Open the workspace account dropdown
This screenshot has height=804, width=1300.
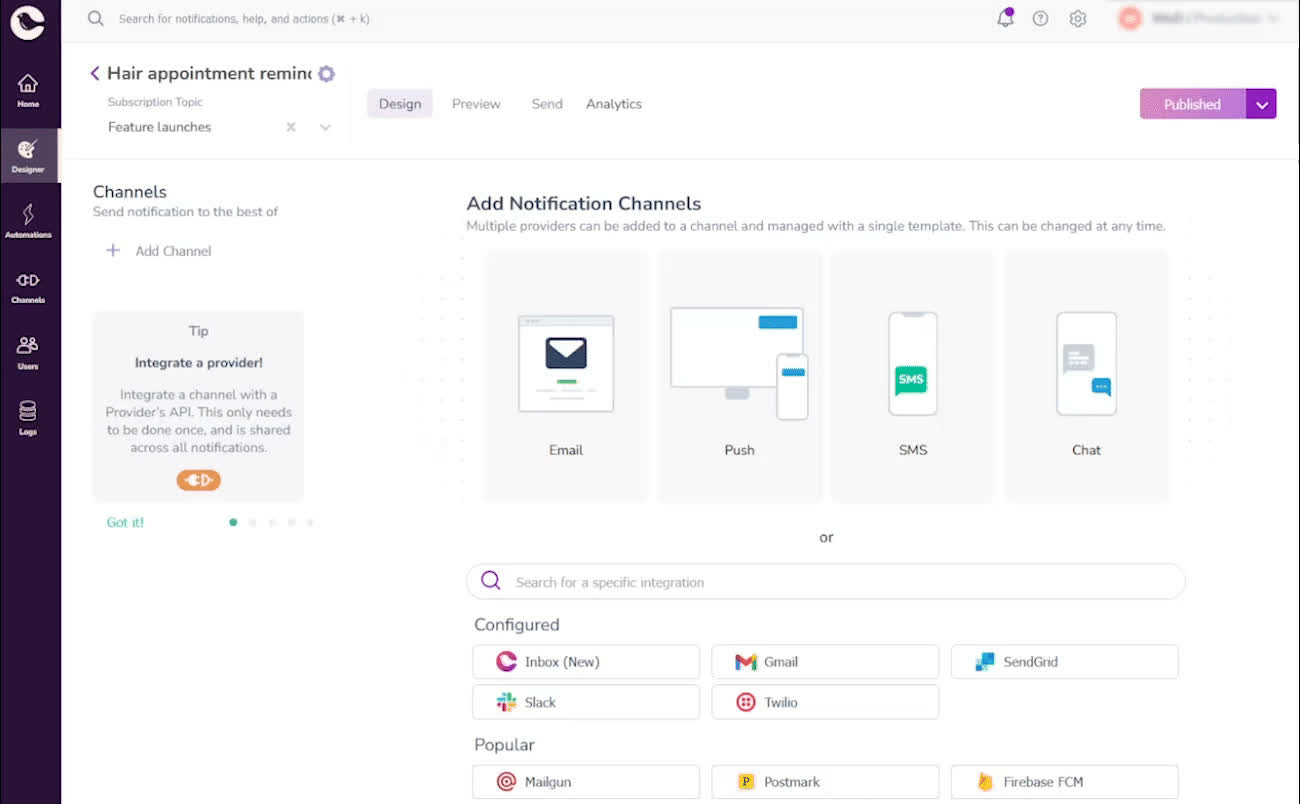coord(1199,18)
